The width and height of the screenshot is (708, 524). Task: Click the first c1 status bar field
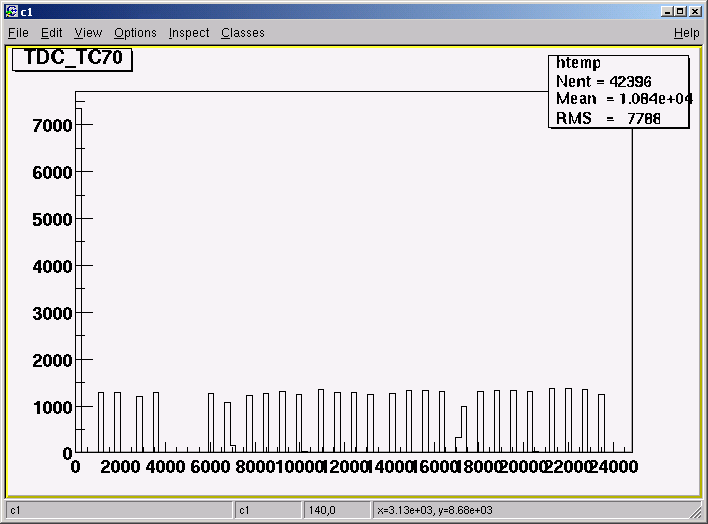[119, 510]
